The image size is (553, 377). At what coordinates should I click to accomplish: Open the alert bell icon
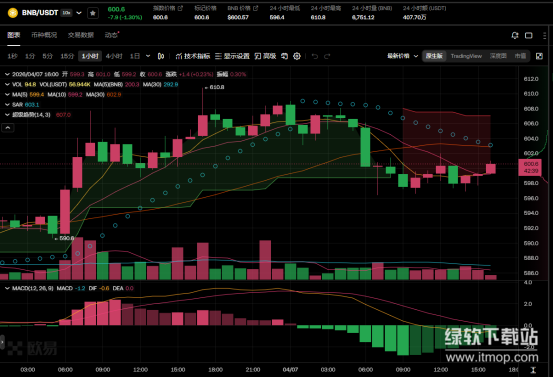coord(515,35)
